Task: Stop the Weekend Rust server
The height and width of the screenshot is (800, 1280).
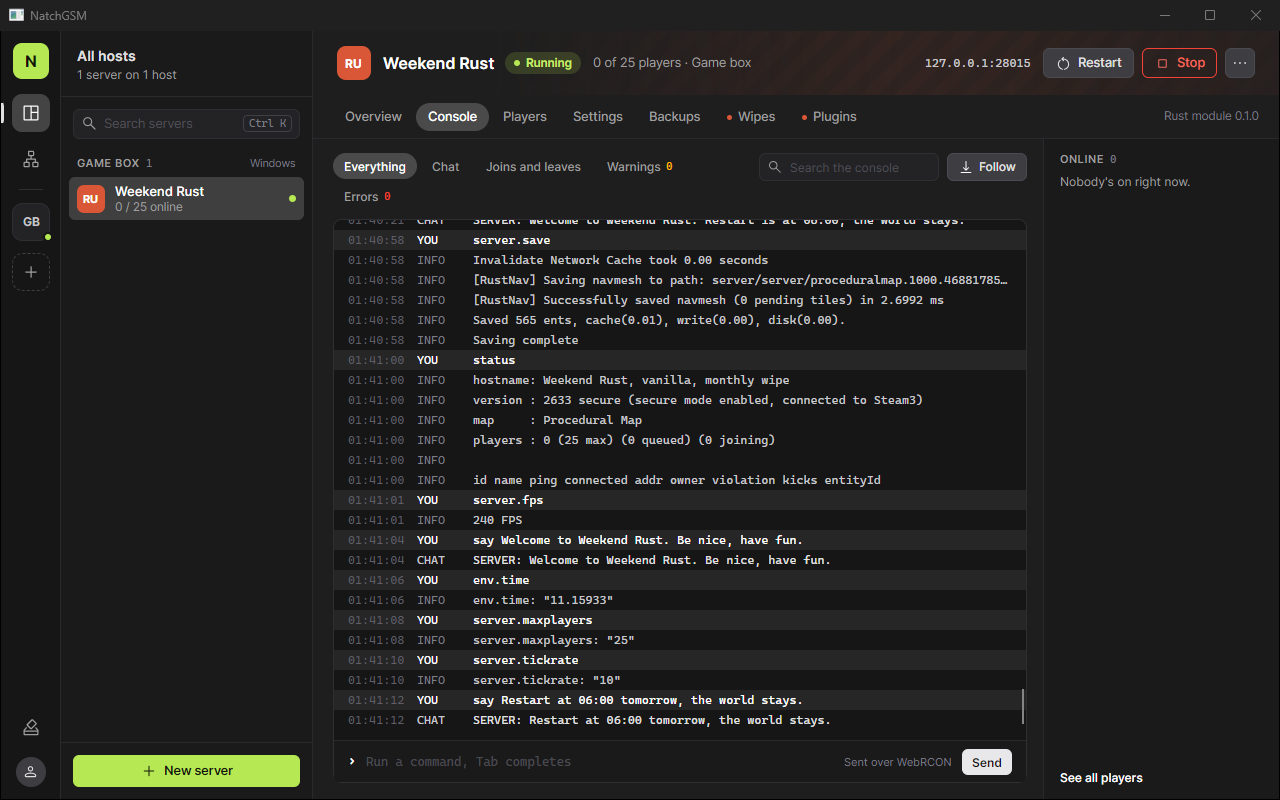Action: pos(1180,63)
